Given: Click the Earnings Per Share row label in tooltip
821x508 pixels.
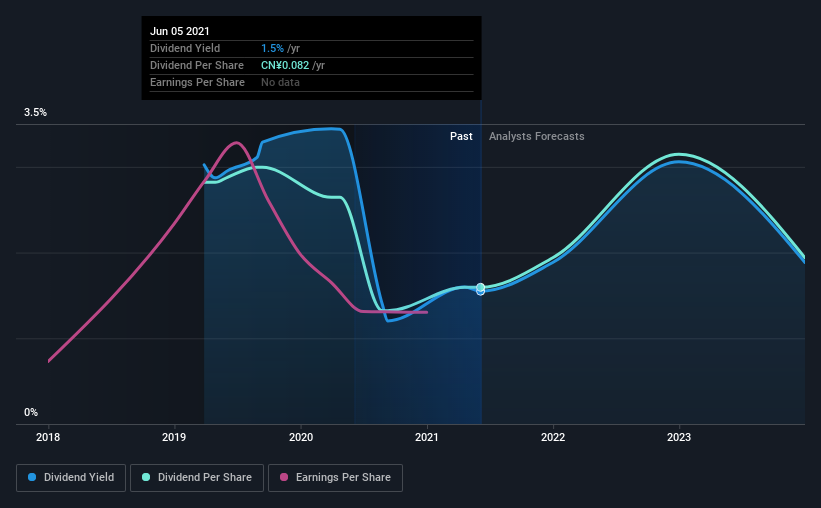Looking at the screenshot, I should [x=197, y=82].
